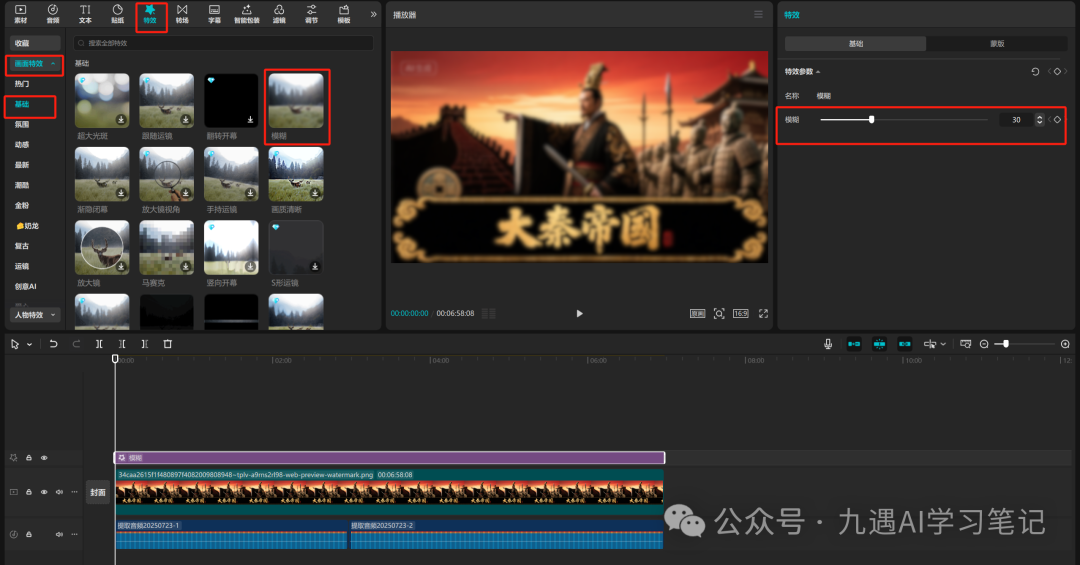
Task: Add keyframe for the 模糊 parameter
Action: pos(1057,120)
